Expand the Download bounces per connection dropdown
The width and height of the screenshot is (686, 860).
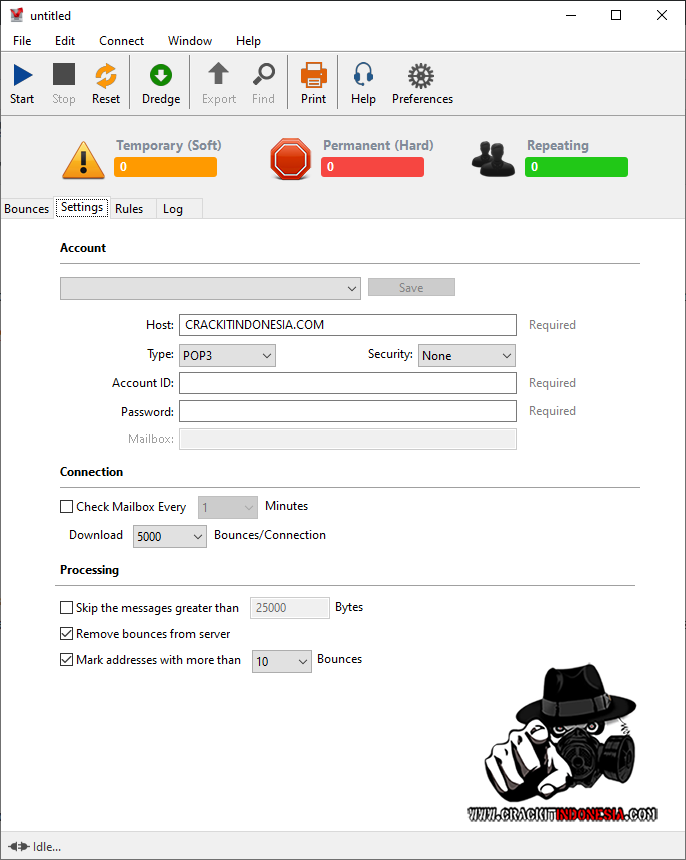click(169, 536)
